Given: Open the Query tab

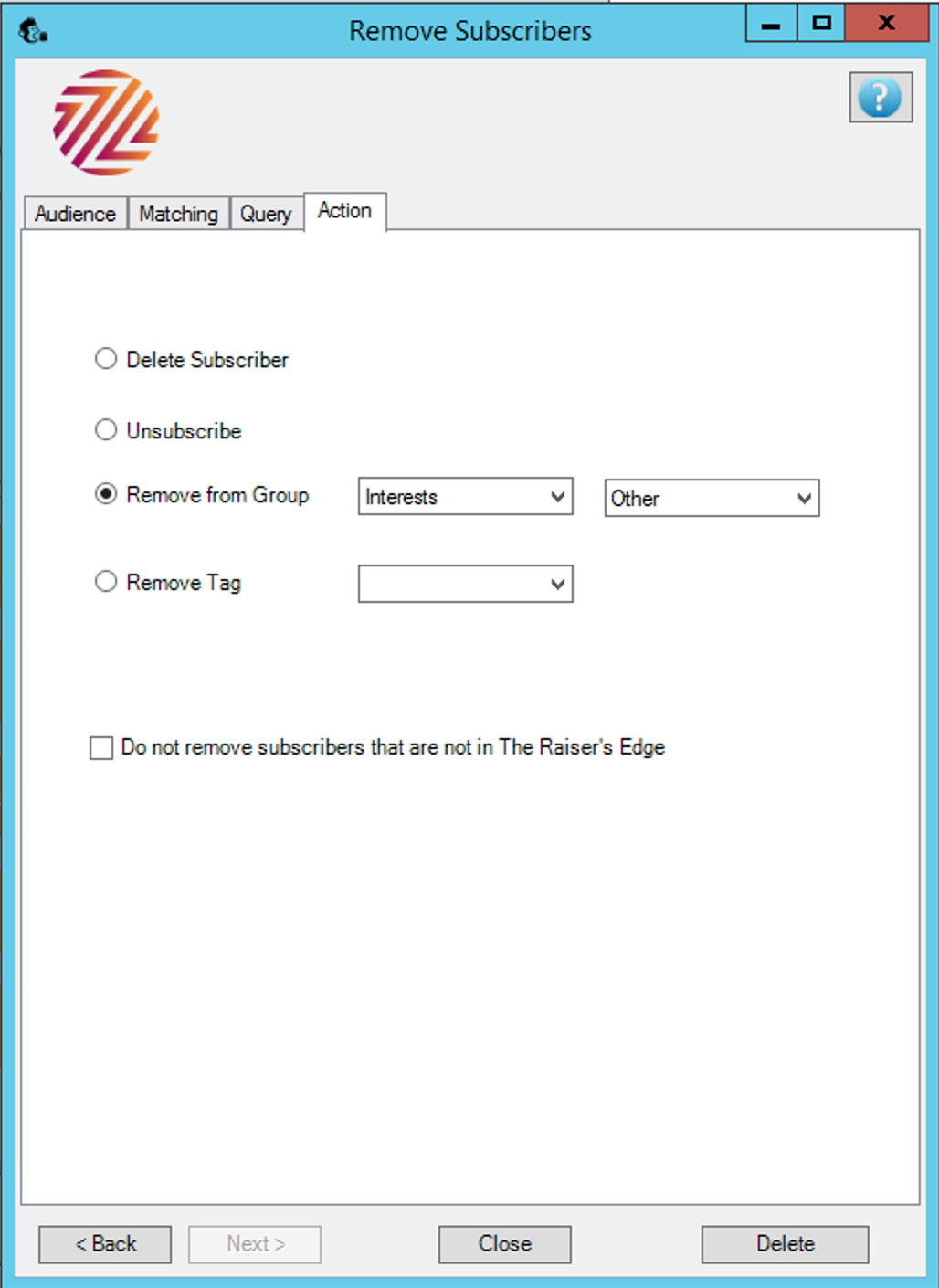Looking at the screenshot, I should pyautogui.click(x=266, y=214).
